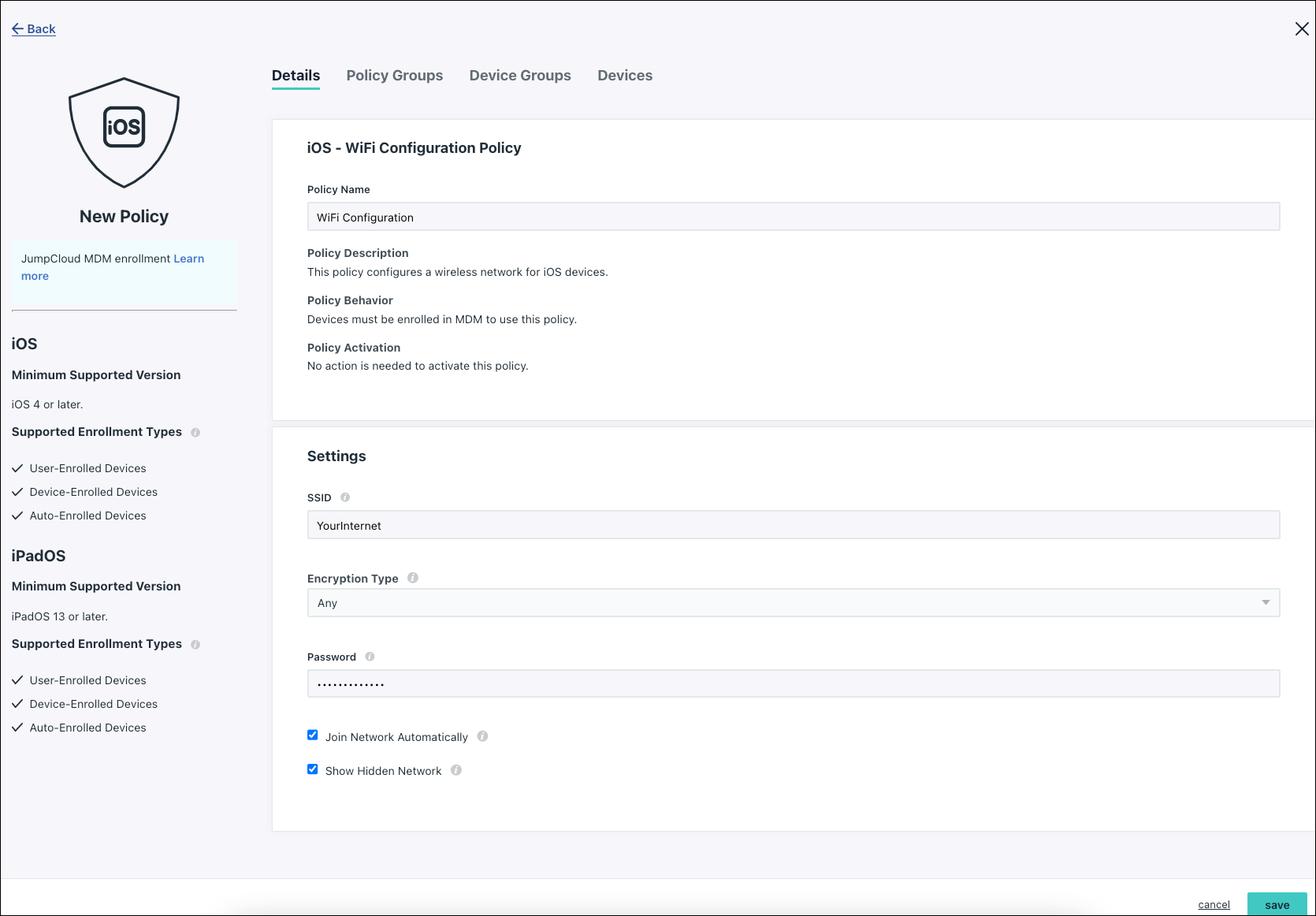Viewport: 1316px width, 916px height.
Task: Go Back using the back link
Action: click(x=34, y=29)
